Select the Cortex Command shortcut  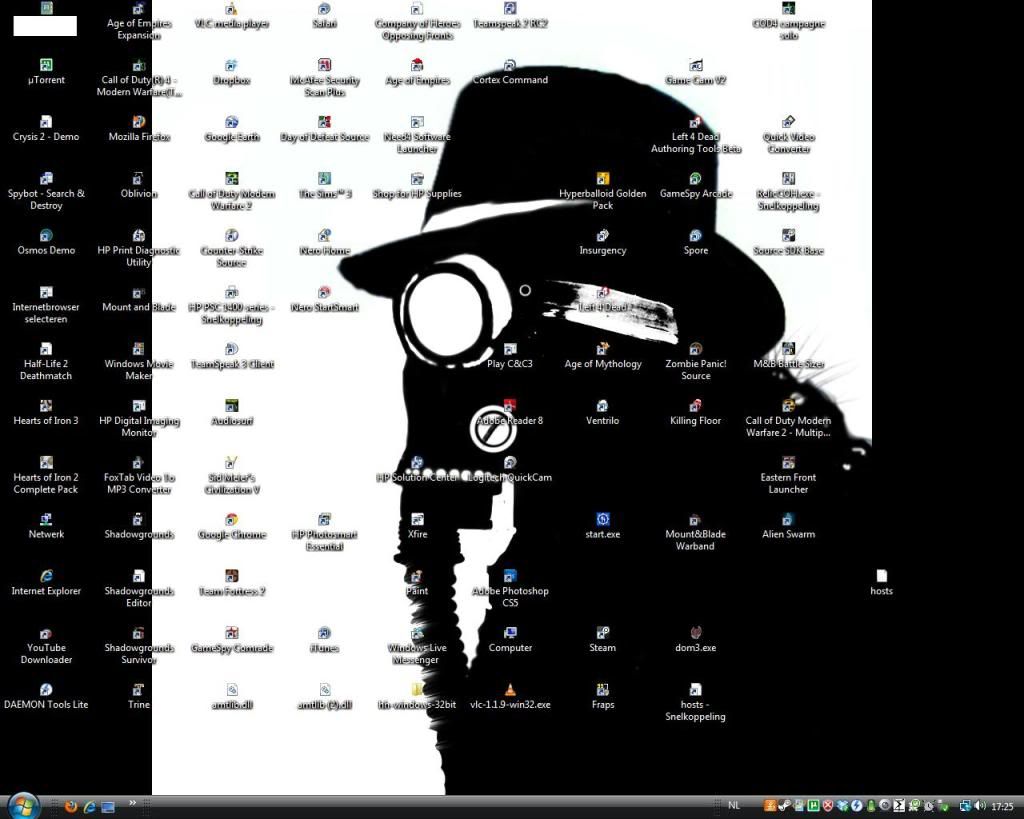510,72
